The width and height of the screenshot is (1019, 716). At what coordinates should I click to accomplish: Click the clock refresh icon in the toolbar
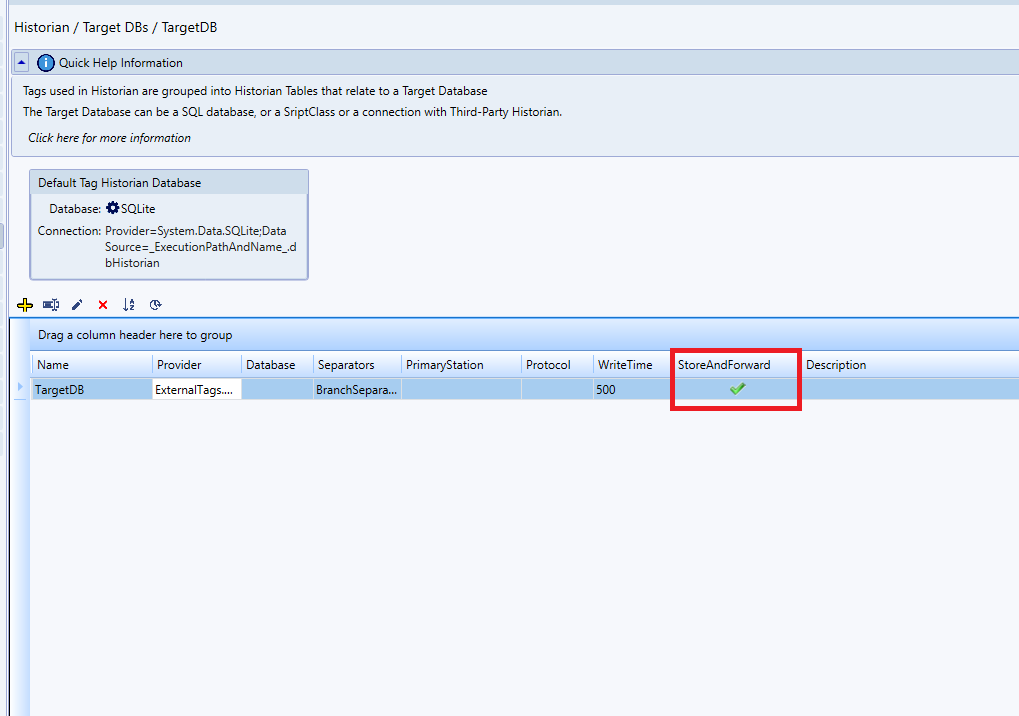coord(155,305)
